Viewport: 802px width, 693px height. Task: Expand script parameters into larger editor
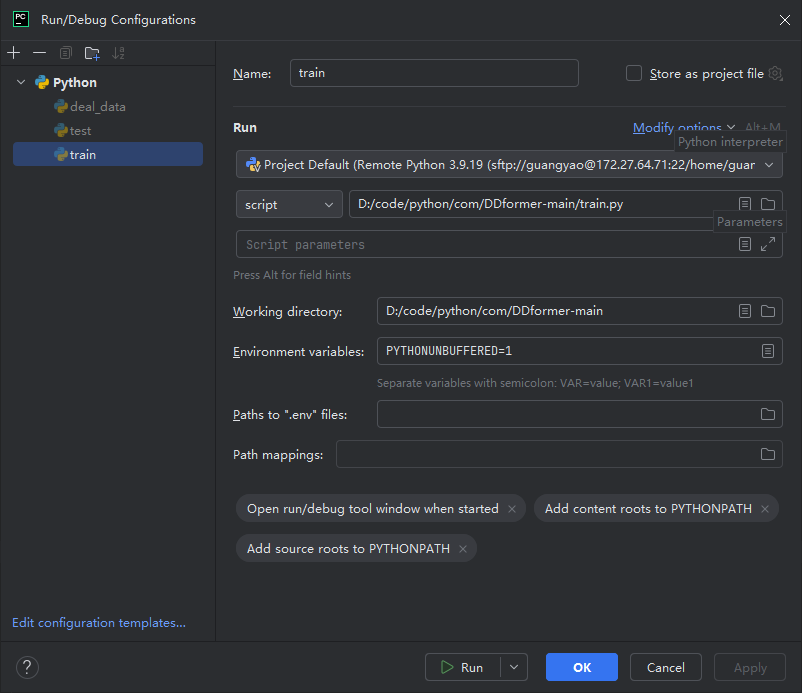point(767,243)
